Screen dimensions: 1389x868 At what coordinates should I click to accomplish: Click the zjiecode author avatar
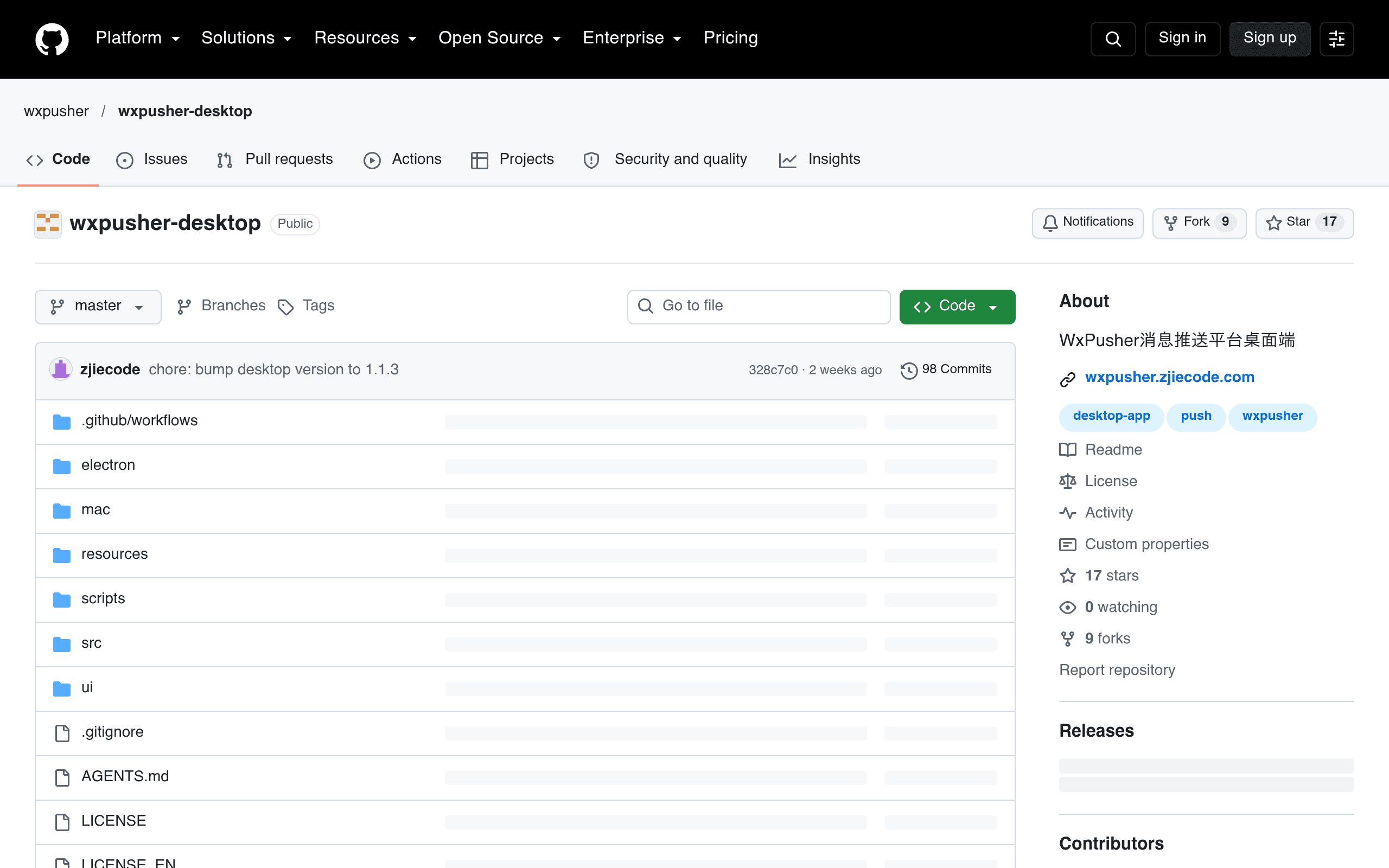61,369
